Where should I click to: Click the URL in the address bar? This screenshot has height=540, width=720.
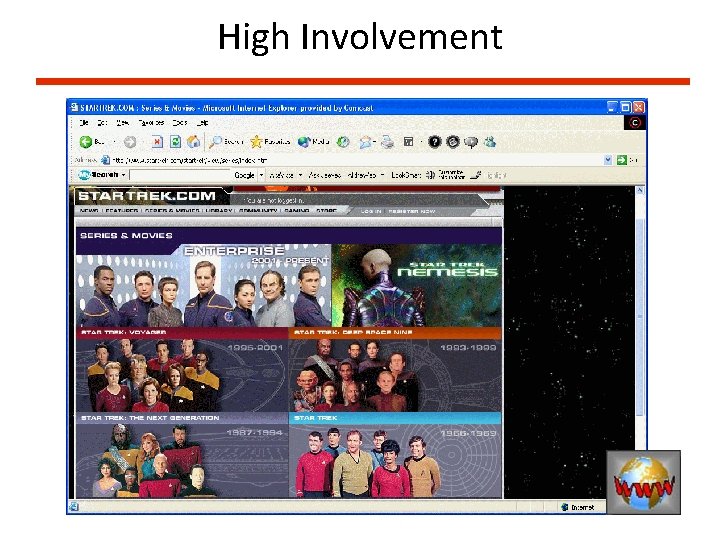pos(190,160)
